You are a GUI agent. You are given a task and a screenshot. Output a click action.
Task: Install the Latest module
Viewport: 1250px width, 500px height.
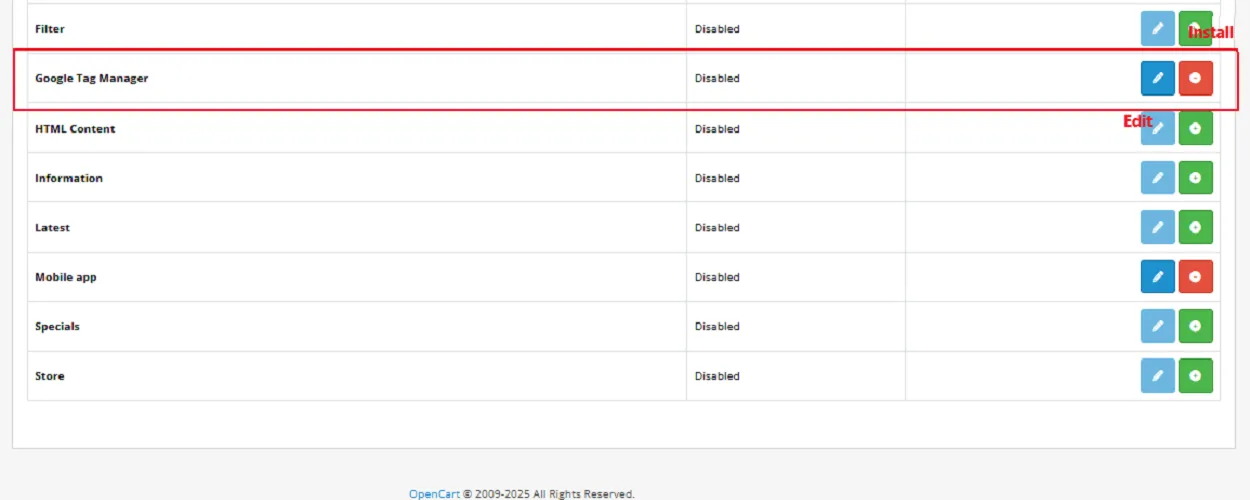click(1195, 227)
